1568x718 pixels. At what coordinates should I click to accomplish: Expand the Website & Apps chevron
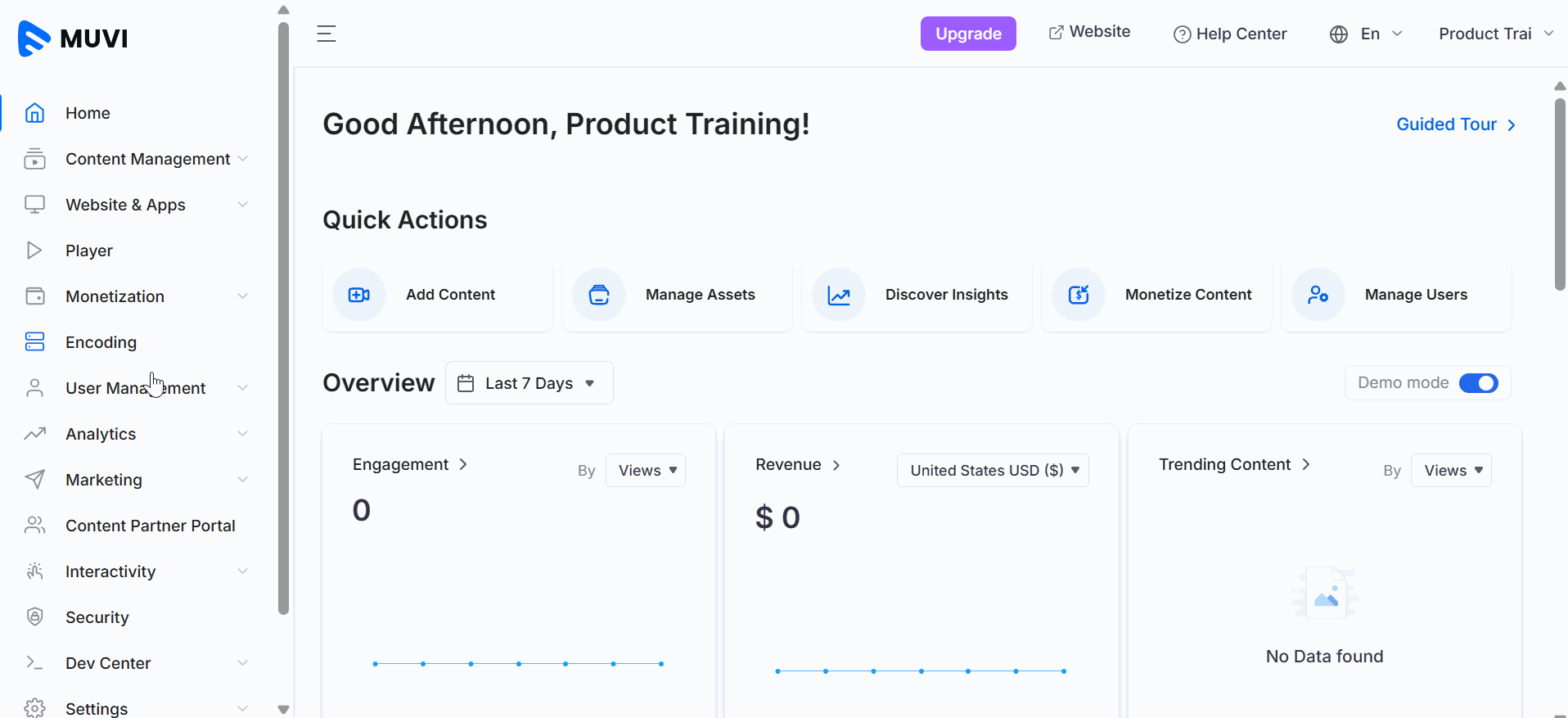pyautogui.click(x=243, y=205)
